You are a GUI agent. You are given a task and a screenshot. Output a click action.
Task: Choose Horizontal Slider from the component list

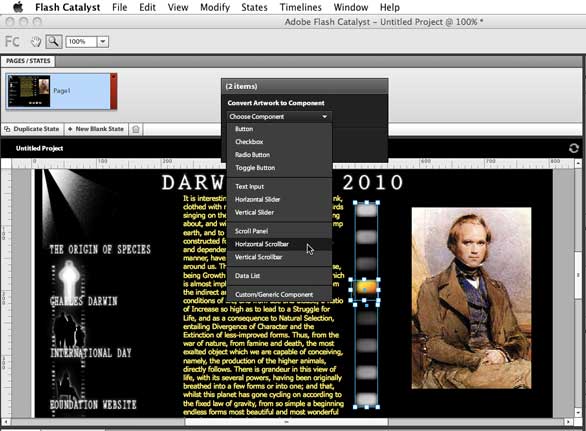(279, 199)
